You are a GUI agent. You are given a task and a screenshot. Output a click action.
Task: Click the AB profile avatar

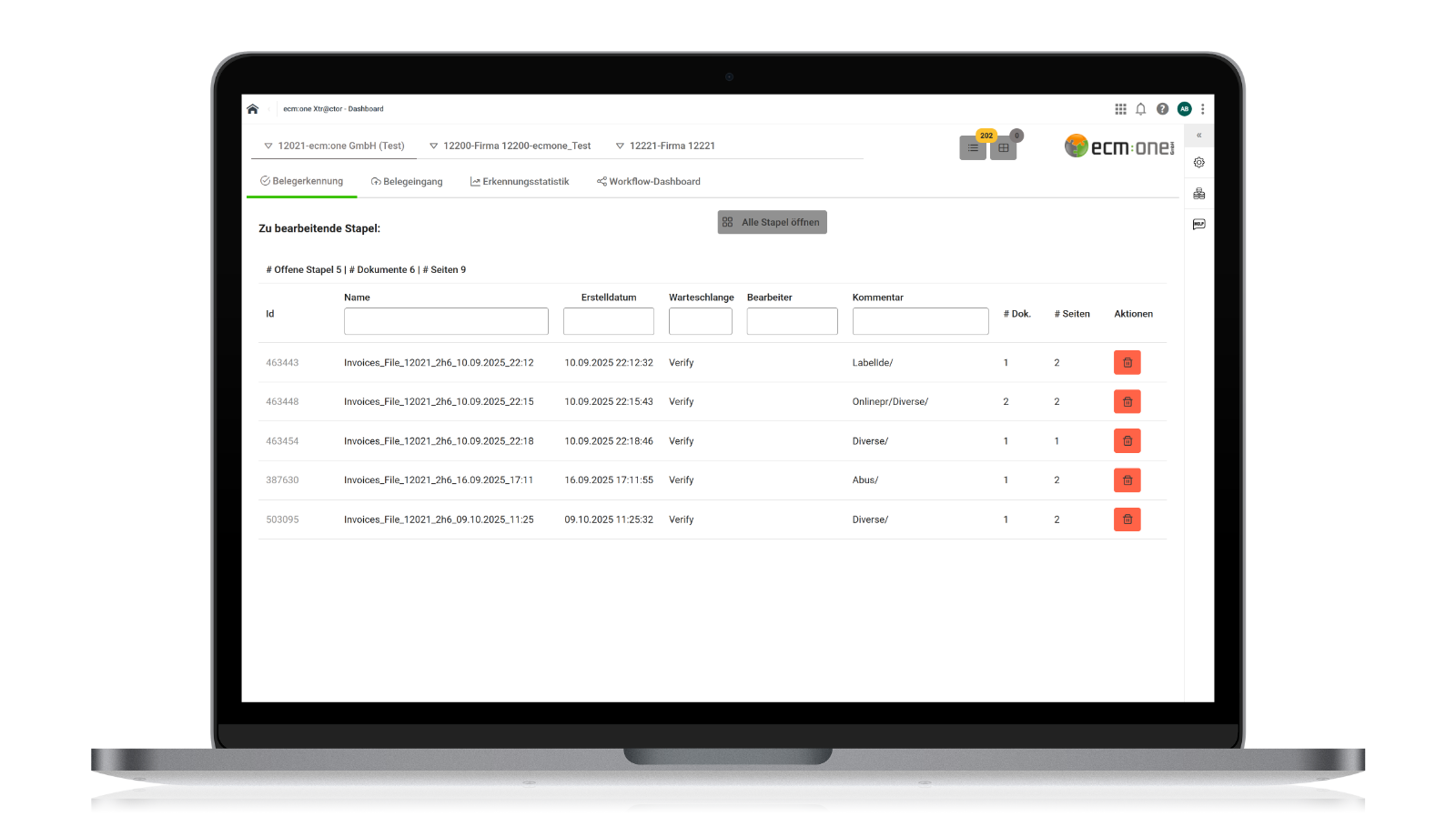(x=1184, y=108)
